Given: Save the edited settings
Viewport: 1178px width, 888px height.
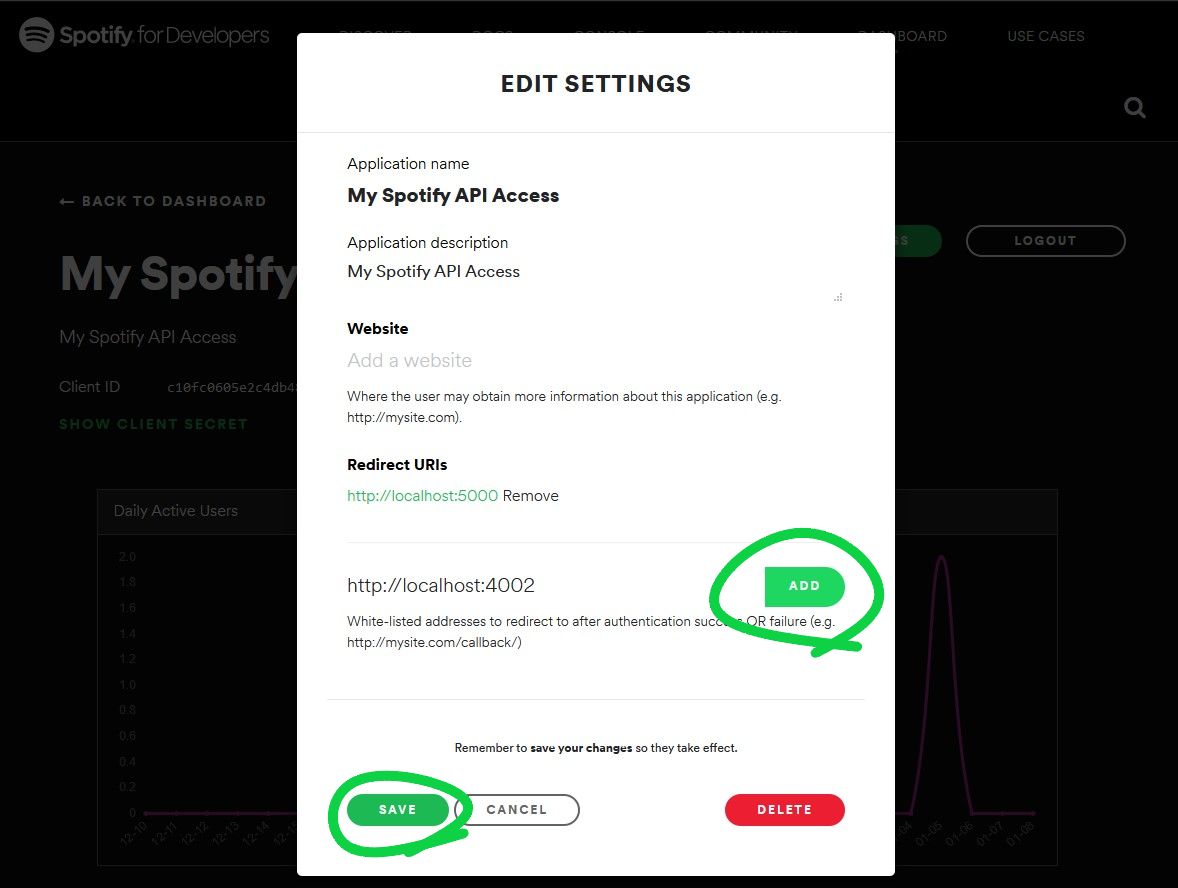Looking at the screenshot, I should click(397, 810).
